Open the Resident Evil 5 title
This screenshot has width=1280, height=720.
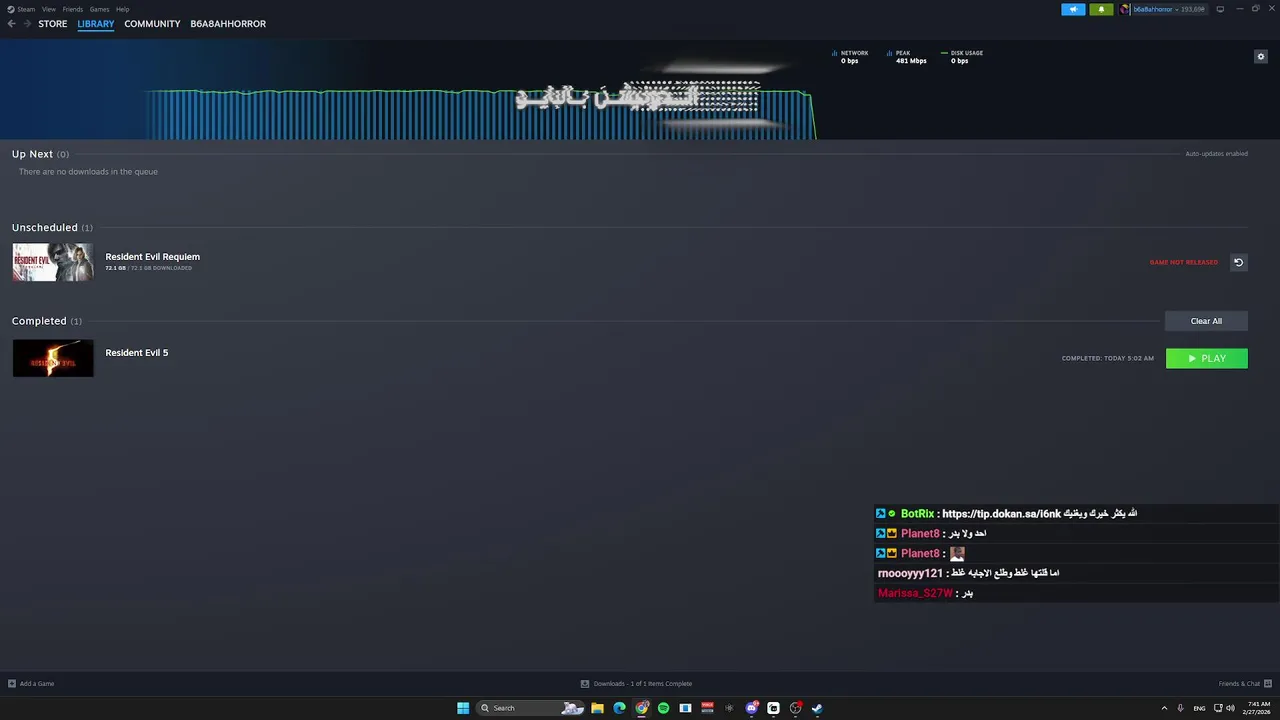[137, 353]
